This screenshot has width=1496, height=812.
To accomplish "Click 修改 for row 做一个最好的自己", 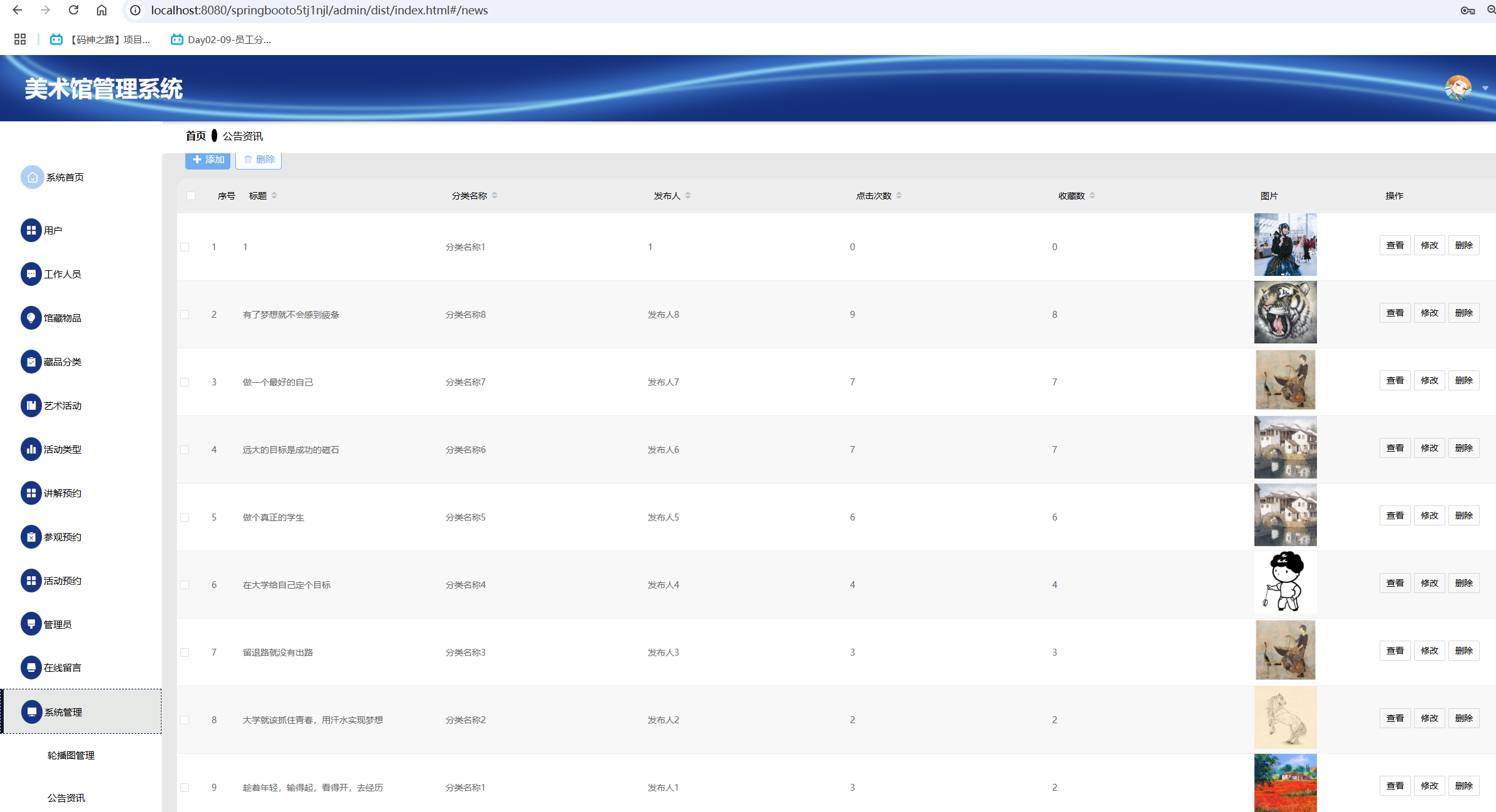I will pos(1429,380).
